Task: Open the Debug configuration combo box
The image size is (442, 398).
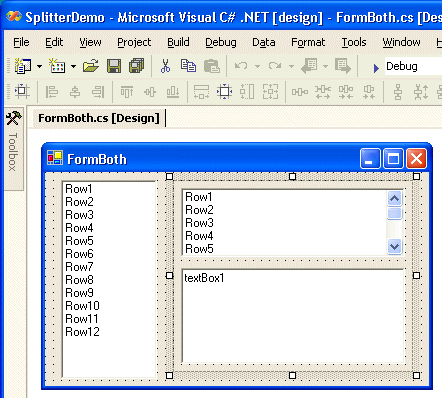Action: click(x=413, y=66)
